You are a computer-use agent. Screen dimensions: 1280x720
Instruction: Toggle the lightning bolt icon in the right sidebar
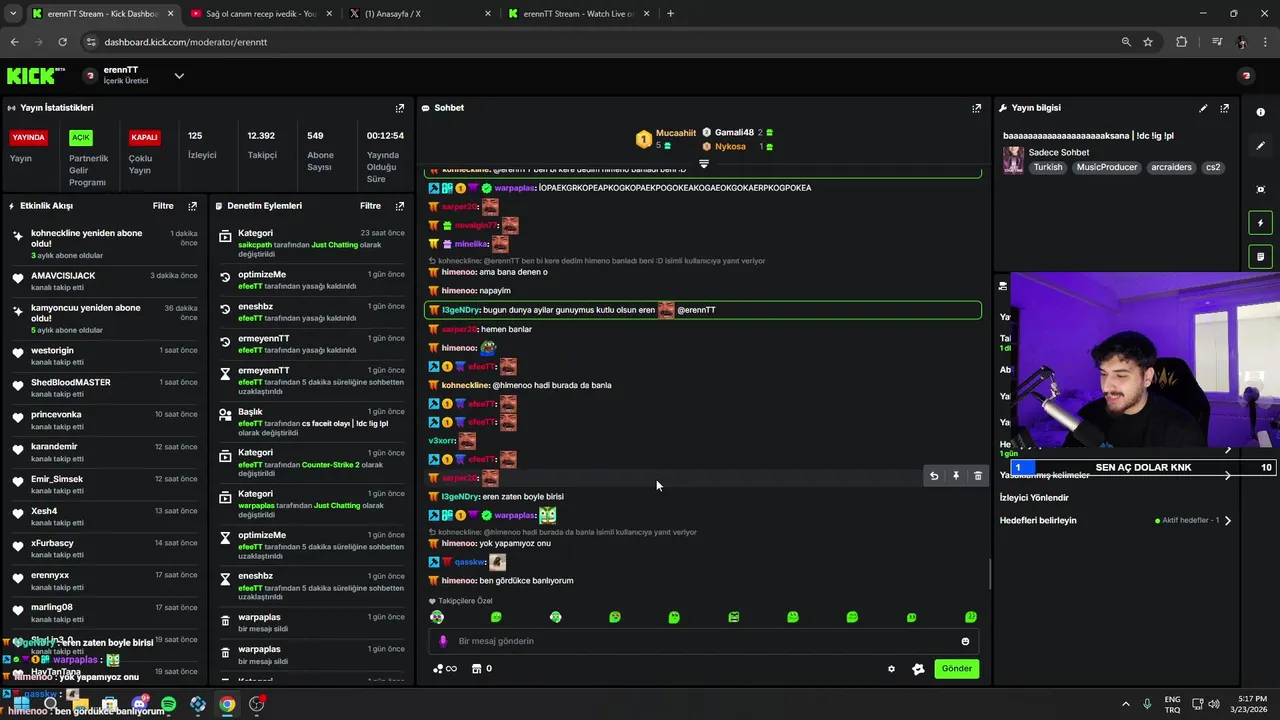tap(1260, 223)
